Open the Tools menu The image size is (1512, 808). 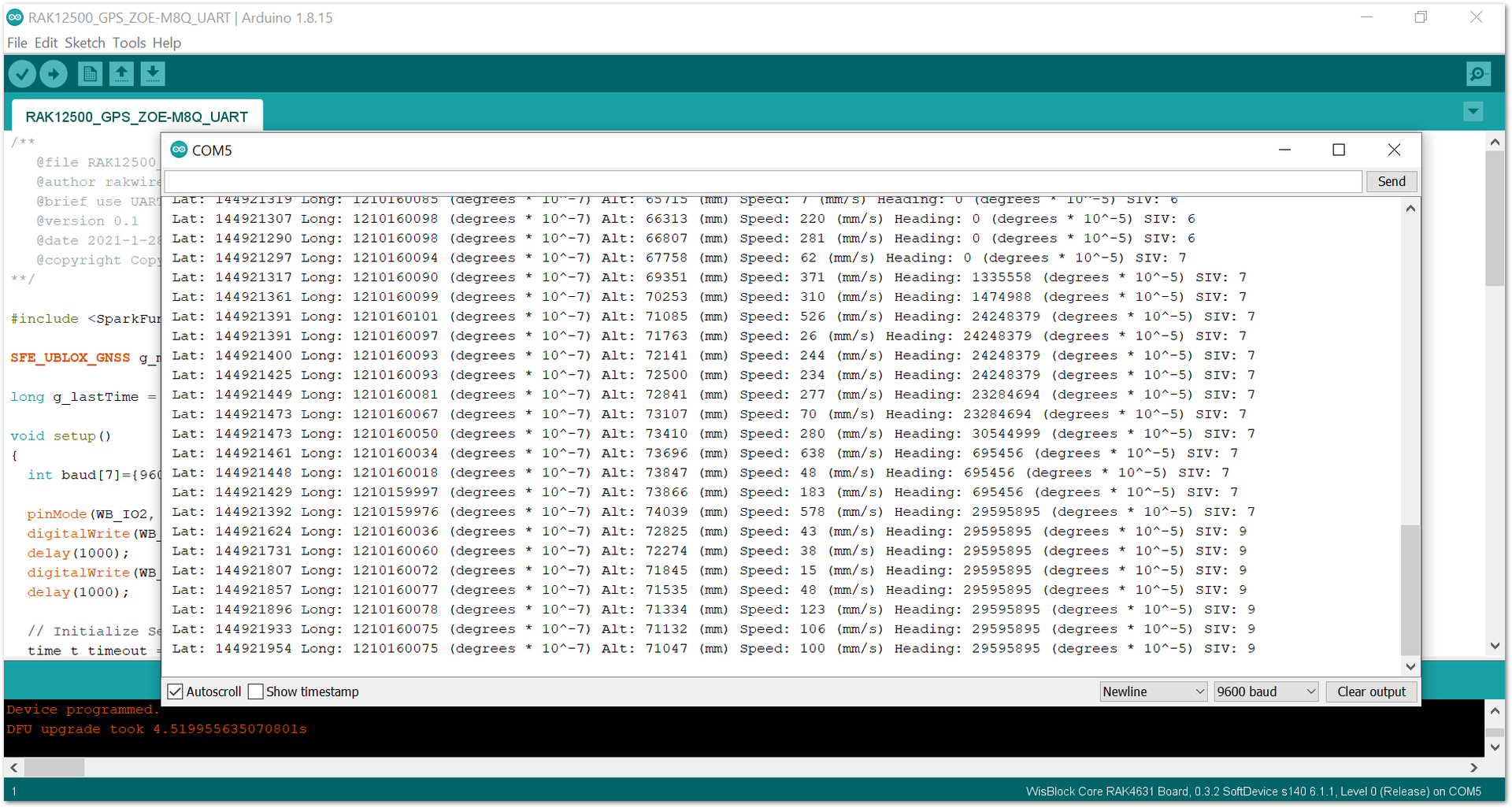pyautogui.click(x=128, y=43)
